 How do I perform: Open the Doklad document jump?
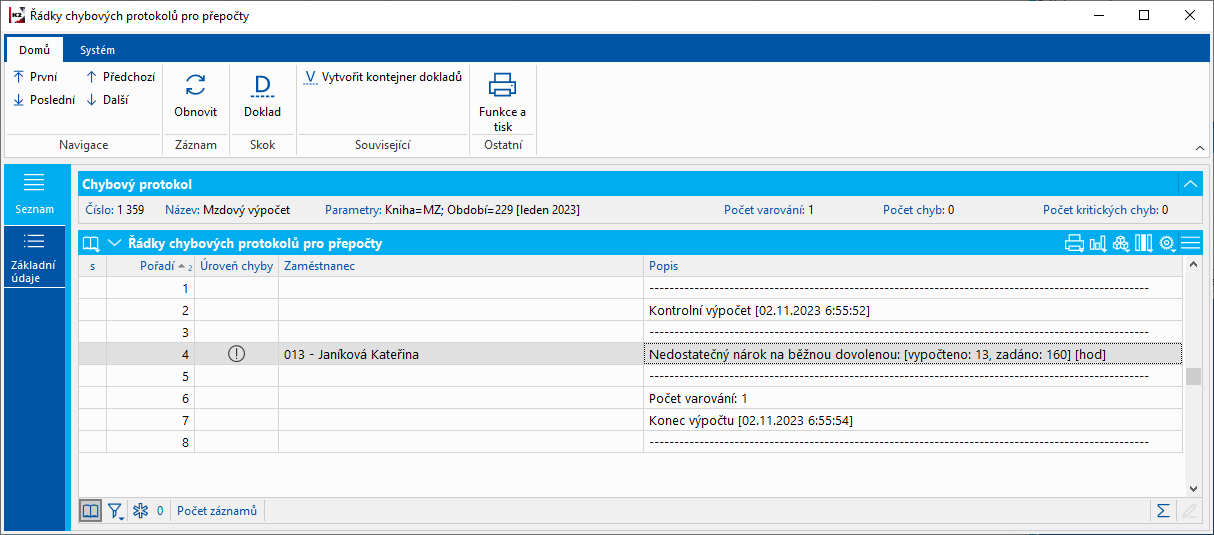(x=262, y=96)
